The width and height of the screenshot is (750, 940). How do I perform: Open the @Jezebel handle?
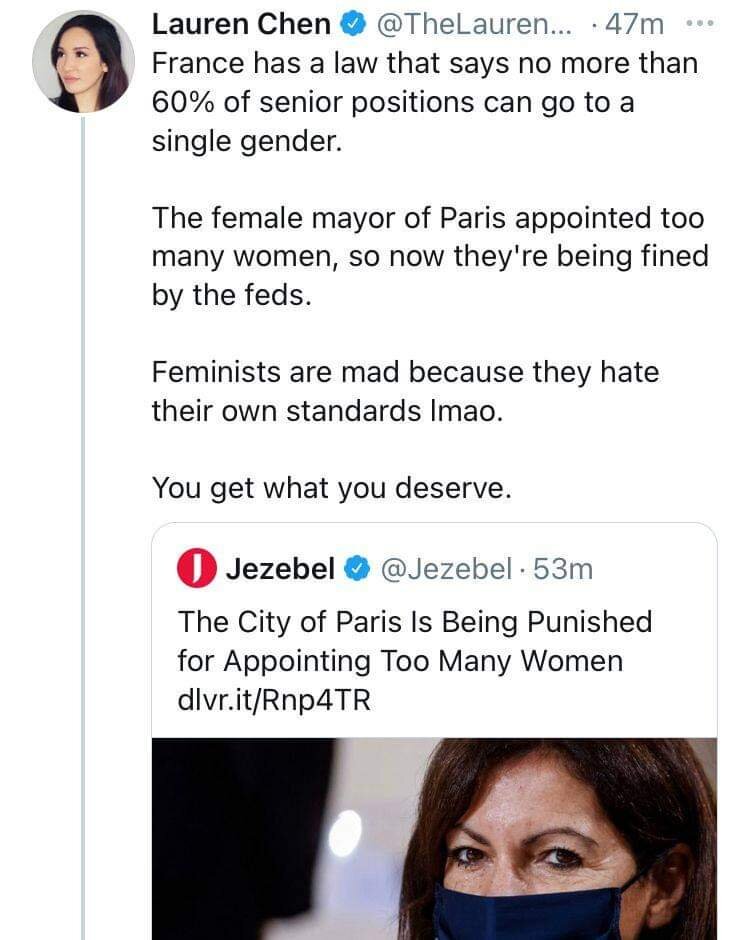pyautogui.click(x=446, y=569)
